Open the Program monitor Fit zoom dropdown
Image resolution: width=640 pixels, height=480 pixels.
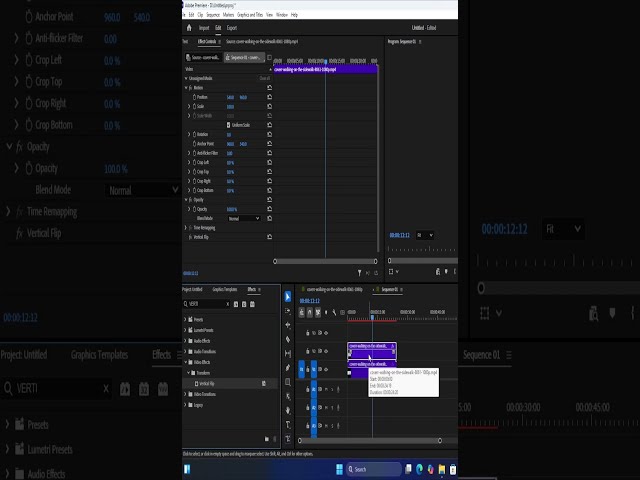point(425,235)
